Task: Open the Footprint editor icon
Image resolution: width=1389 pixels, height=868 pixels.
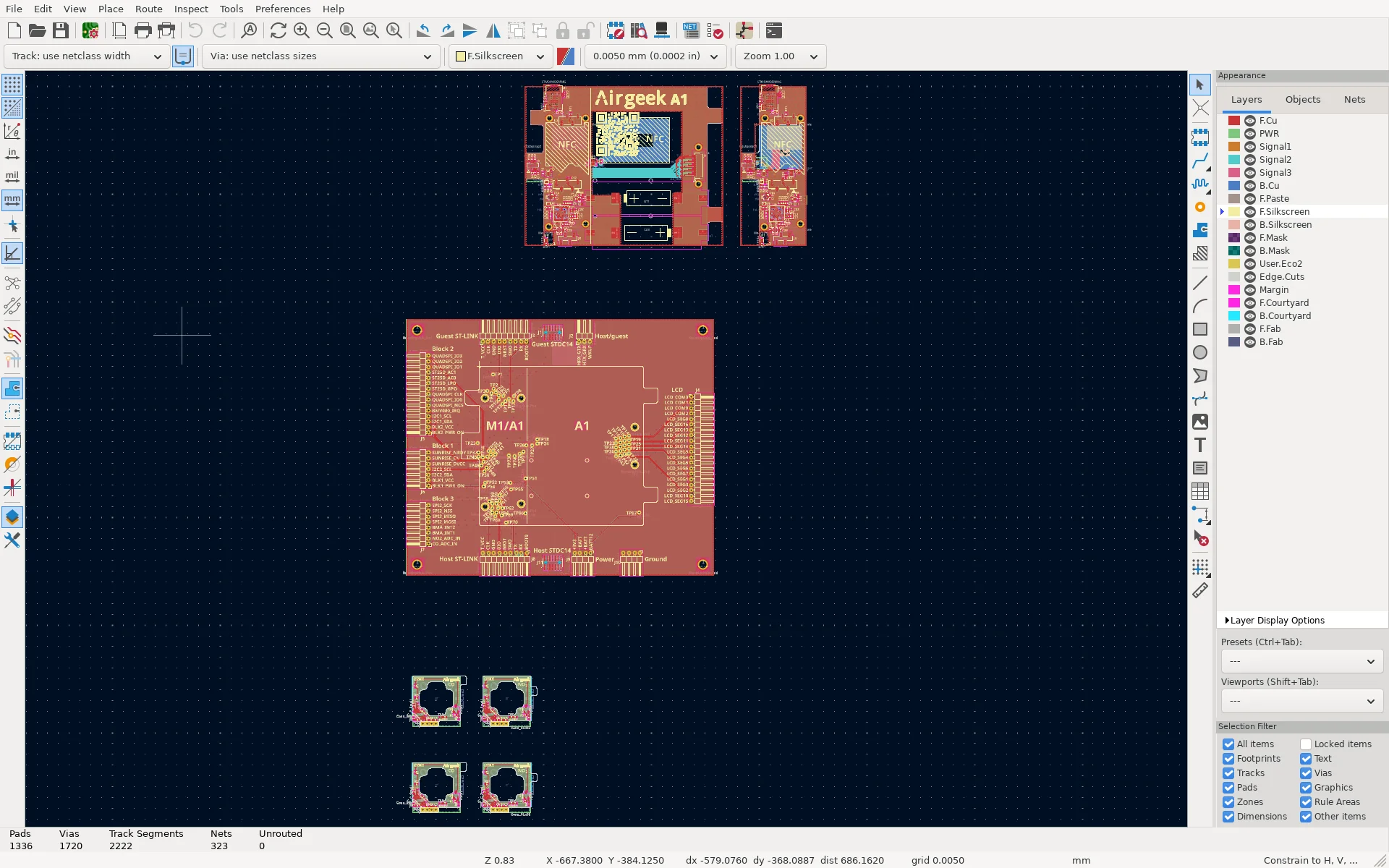Action: tap(615, 30)
